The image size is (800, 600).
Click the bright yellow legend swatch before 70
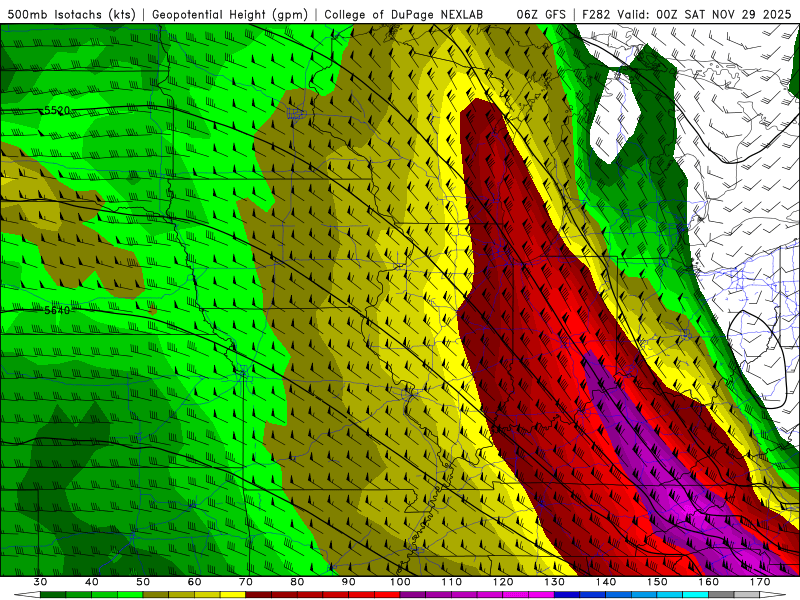point(233,595)
